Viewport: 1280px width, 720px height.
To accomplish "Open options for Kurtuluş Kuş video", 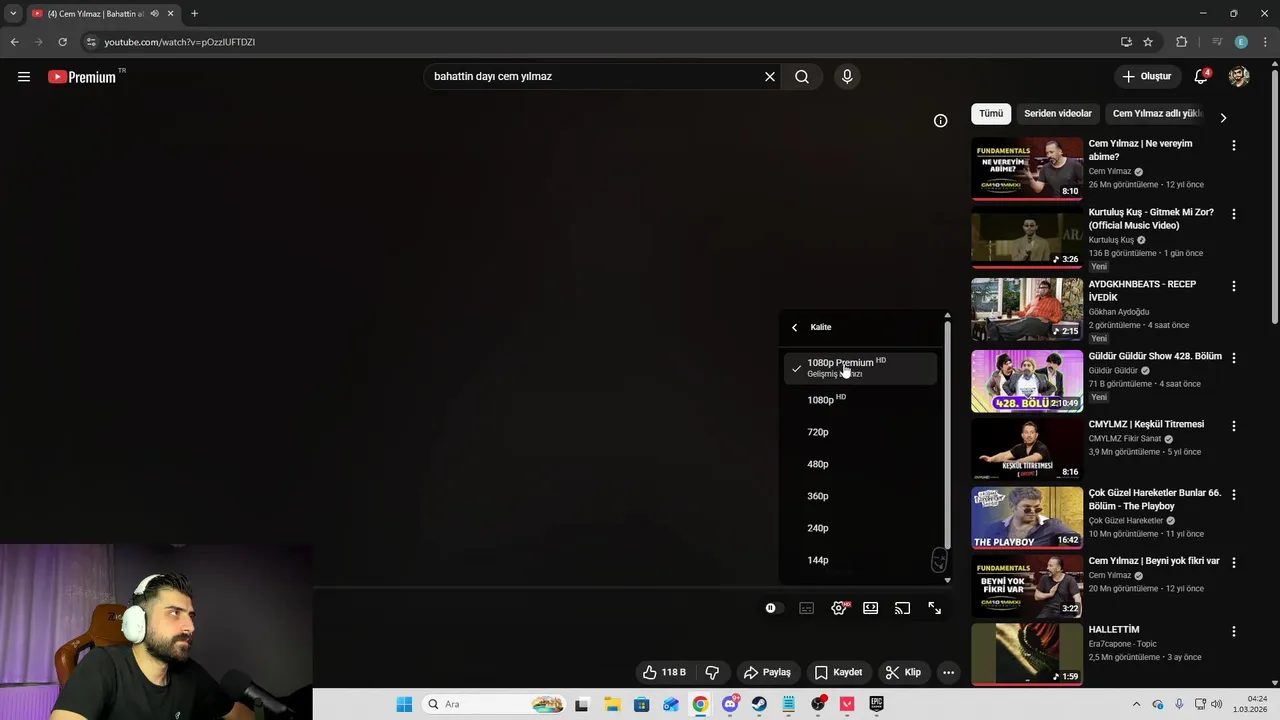I will [1233, 214].
